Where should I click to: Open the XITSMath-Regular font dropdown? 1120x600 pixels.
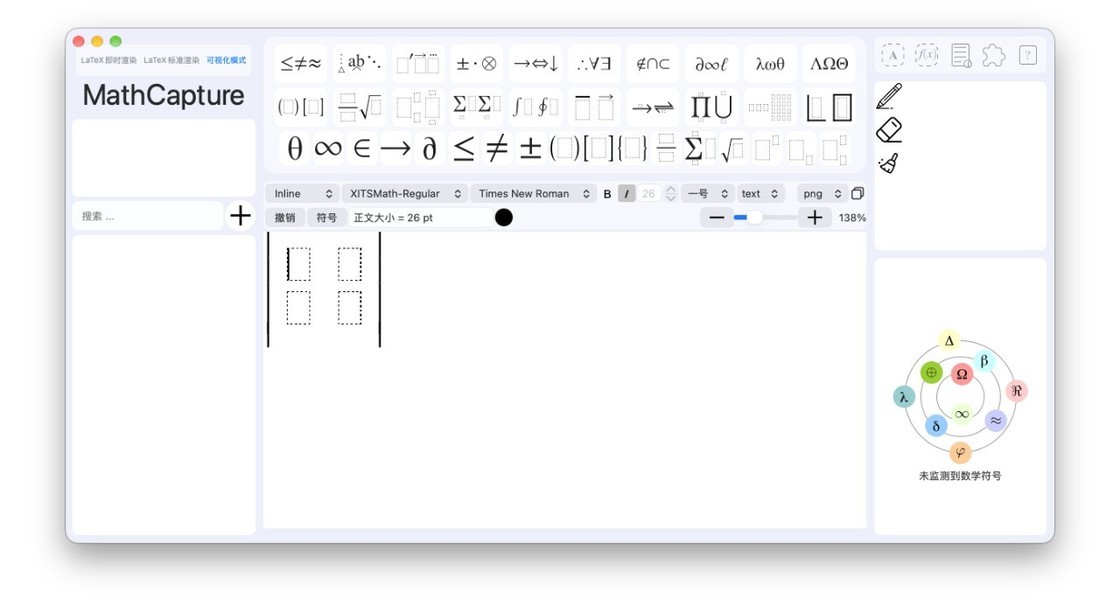(x=405, y=194)
